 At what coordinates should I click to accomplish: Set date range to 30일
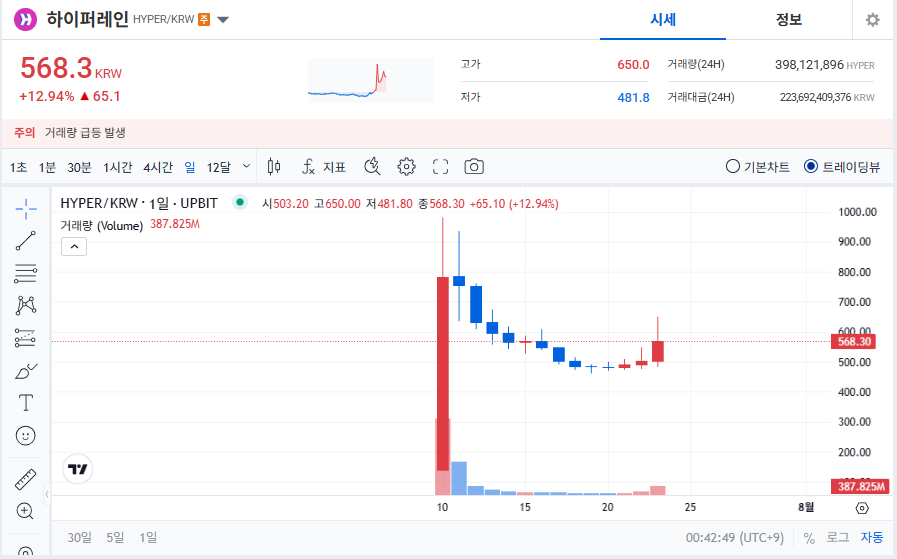click(80, 537)
